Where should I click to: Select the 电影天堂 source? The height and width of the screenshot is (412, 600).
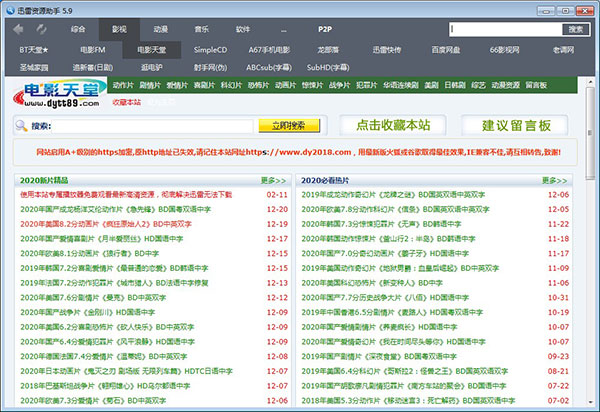click(152, 50)
